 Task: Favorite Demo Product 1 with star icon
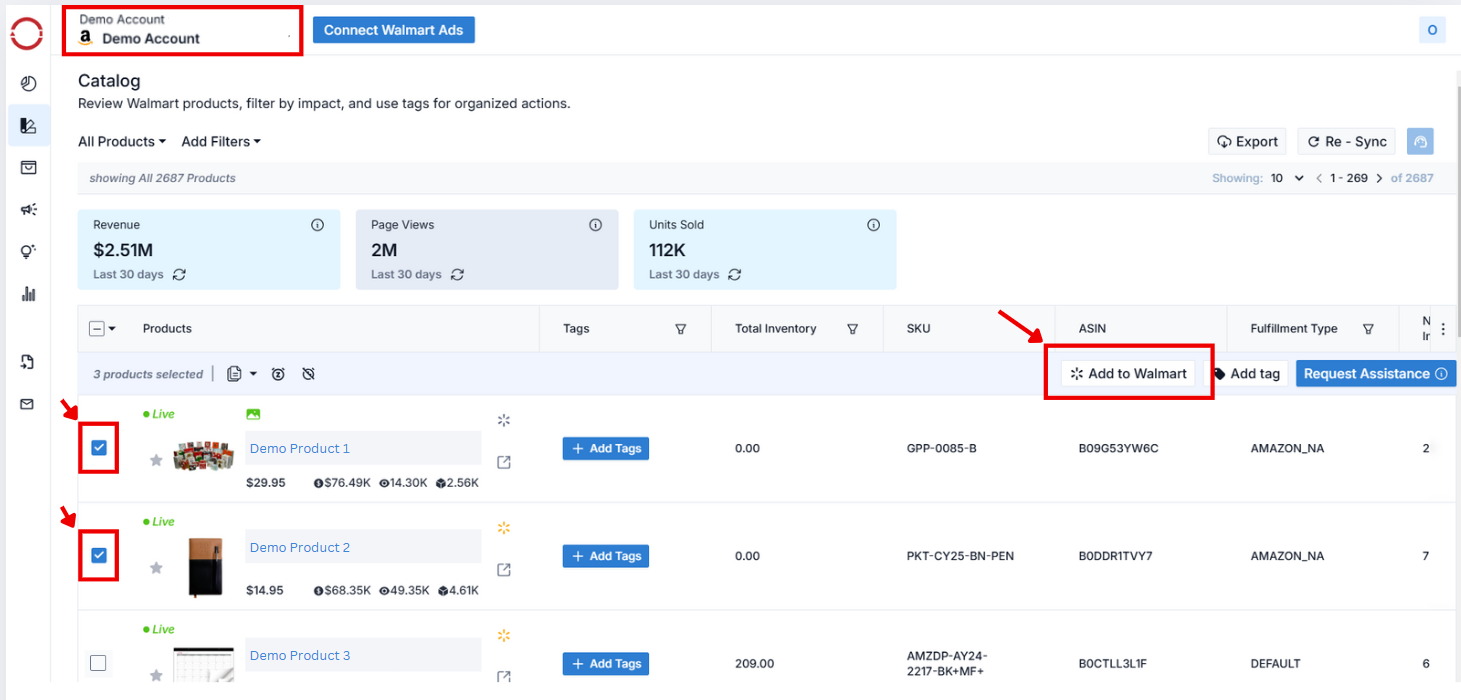click(x=156, y=460)
